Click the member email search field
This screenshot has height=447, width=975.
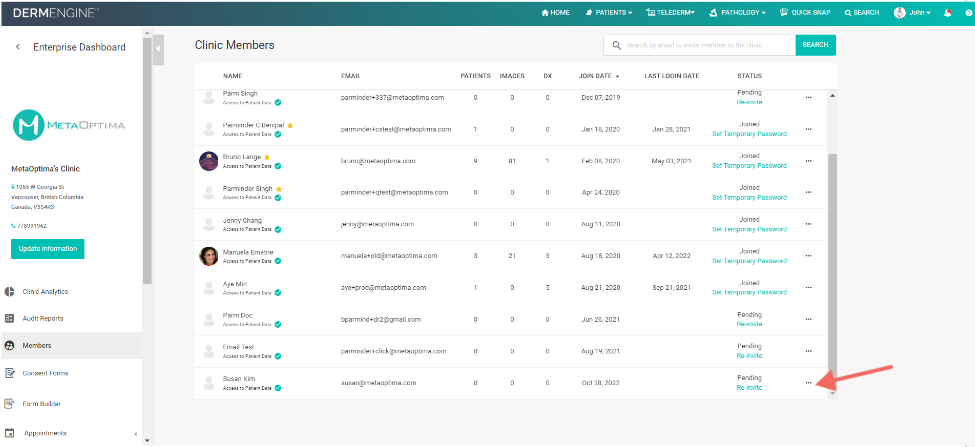coord(700,45)
